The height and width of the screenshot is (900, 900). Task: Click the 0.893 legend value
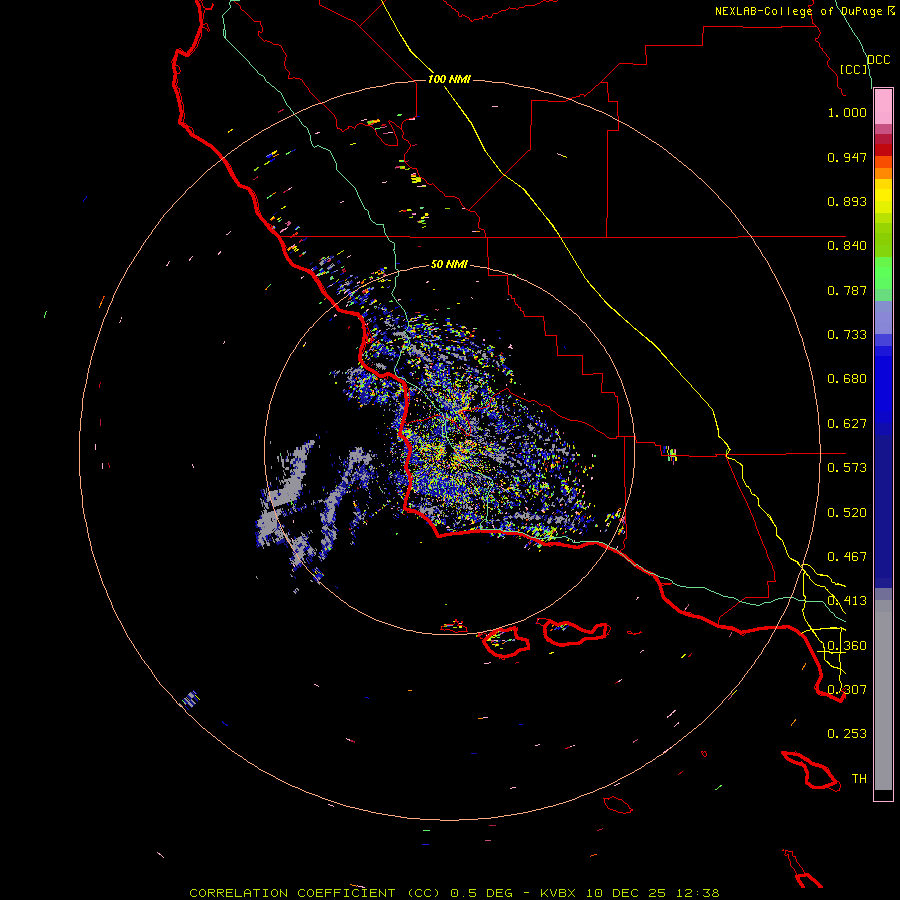(x=847, y=201)
